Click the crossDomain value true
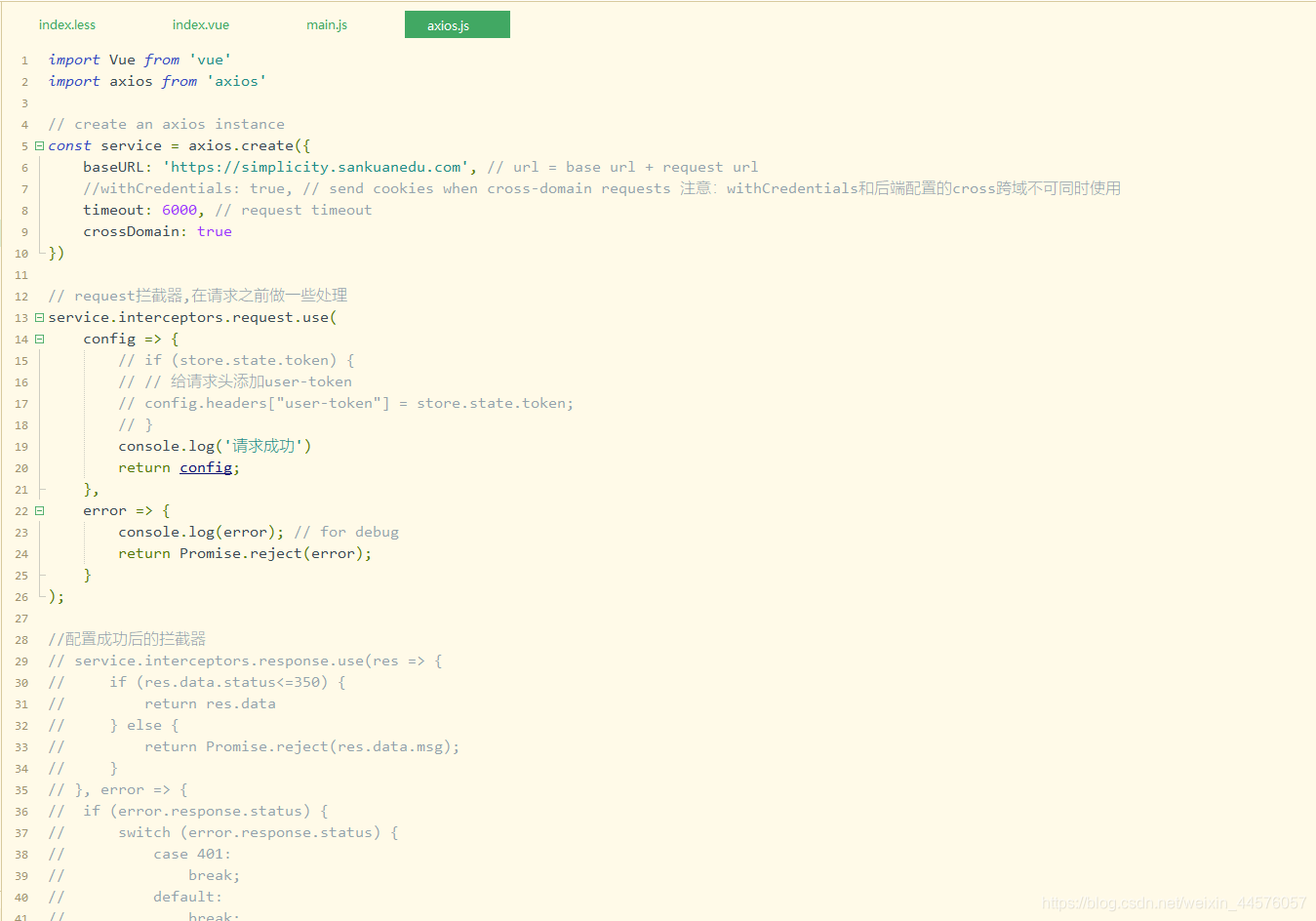The width and height of the screenshot is (1316, 921). [x=215, y=231]
